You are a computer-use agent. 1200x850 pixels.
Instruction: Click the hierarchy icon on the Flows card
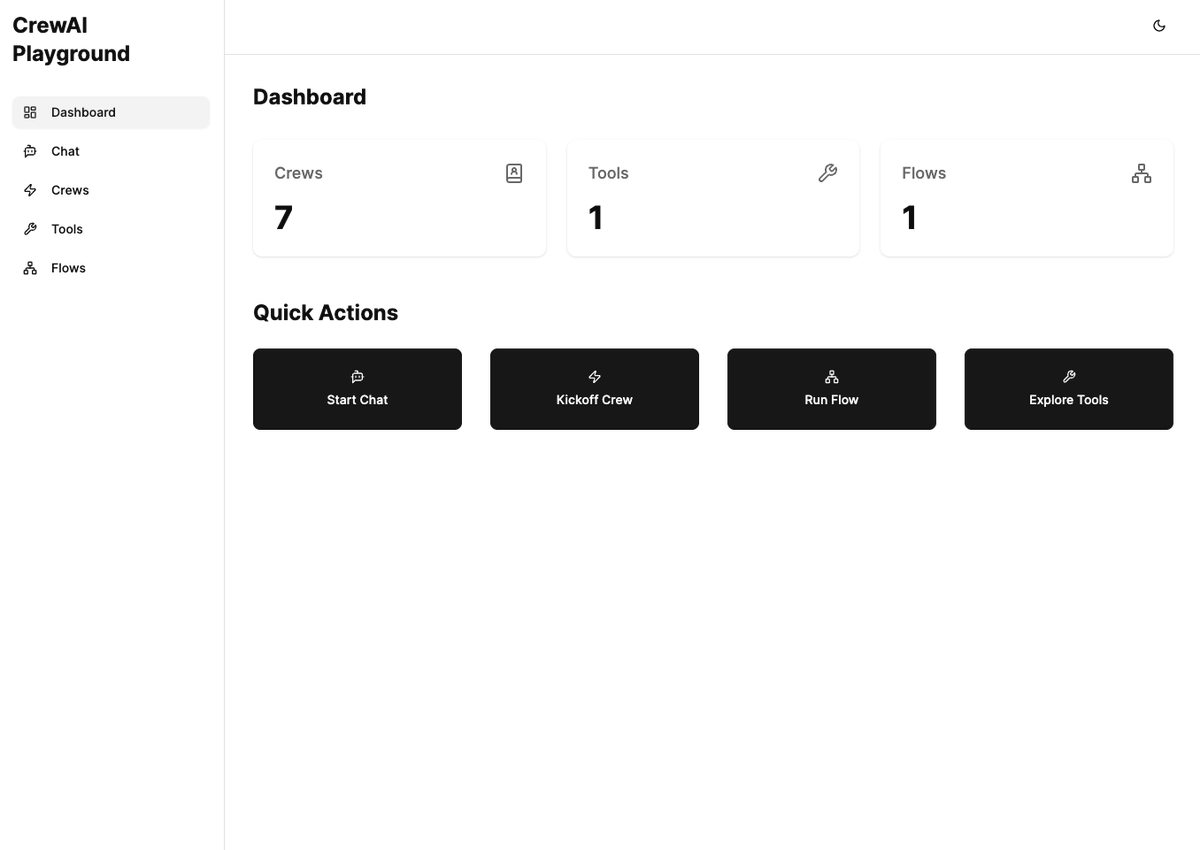(1141, 173)
